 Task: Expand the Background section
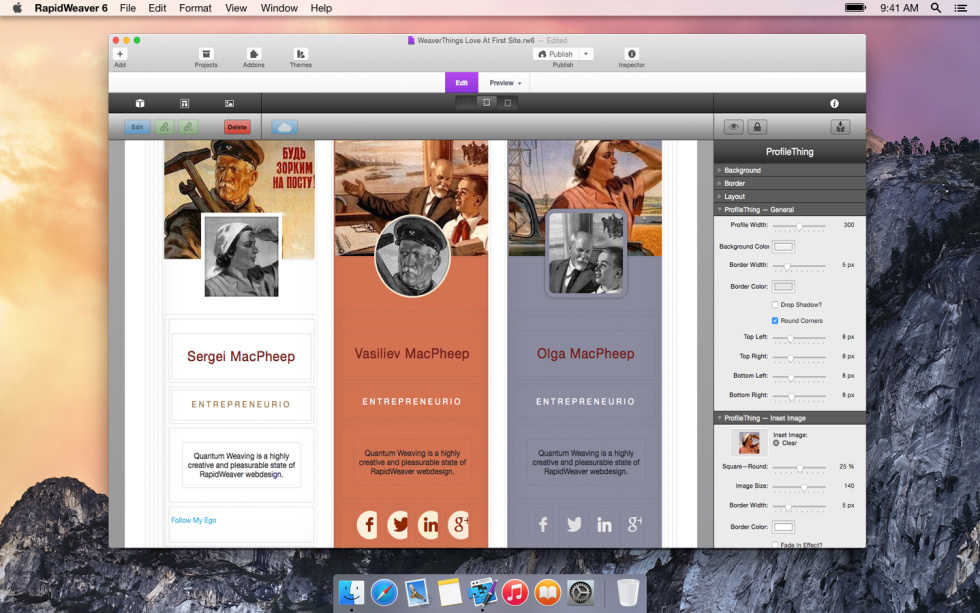click(790, 170)
